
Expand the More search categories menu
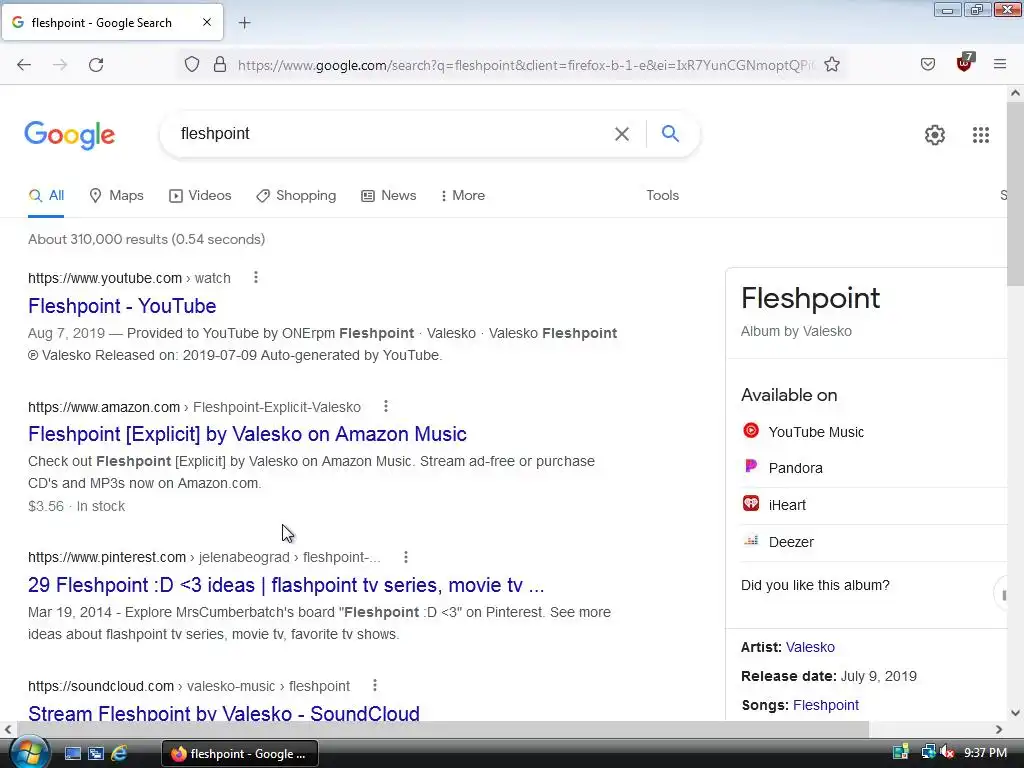click(463, 195)
